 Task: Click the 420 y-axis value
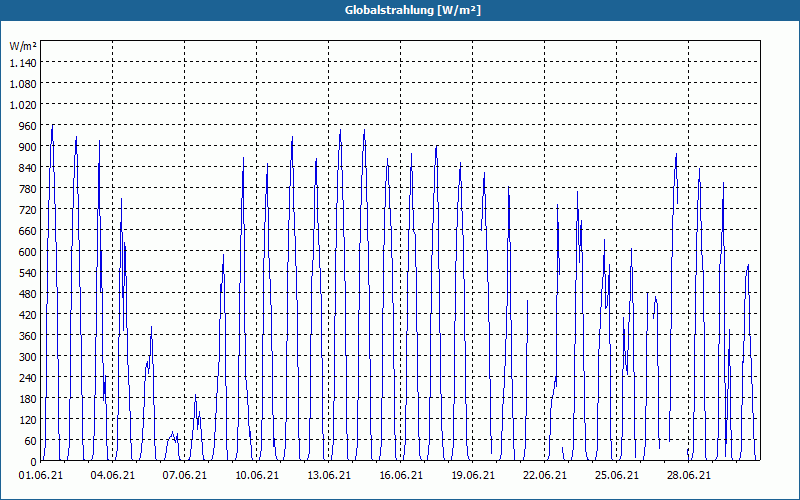click(29, 315)
